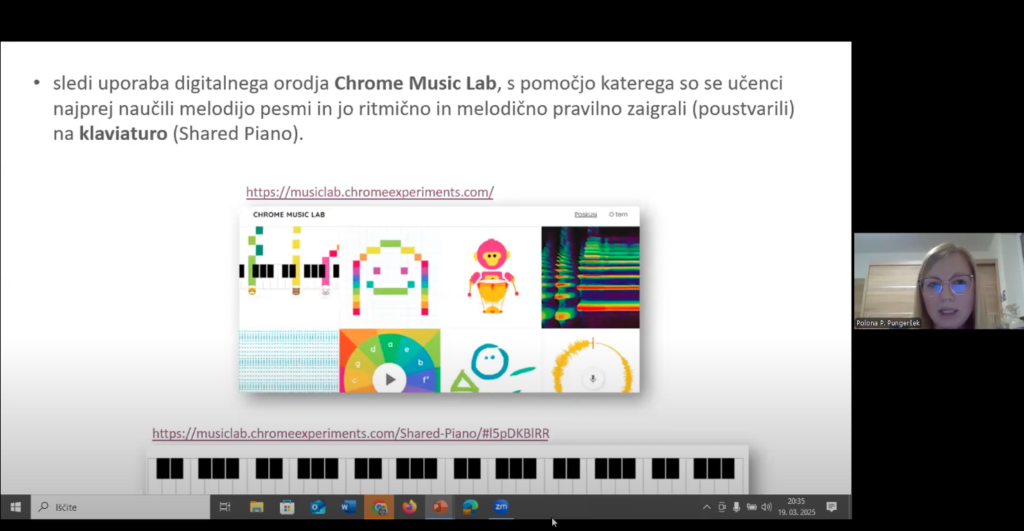Switch to Word on the taskbar

point(348,507)
